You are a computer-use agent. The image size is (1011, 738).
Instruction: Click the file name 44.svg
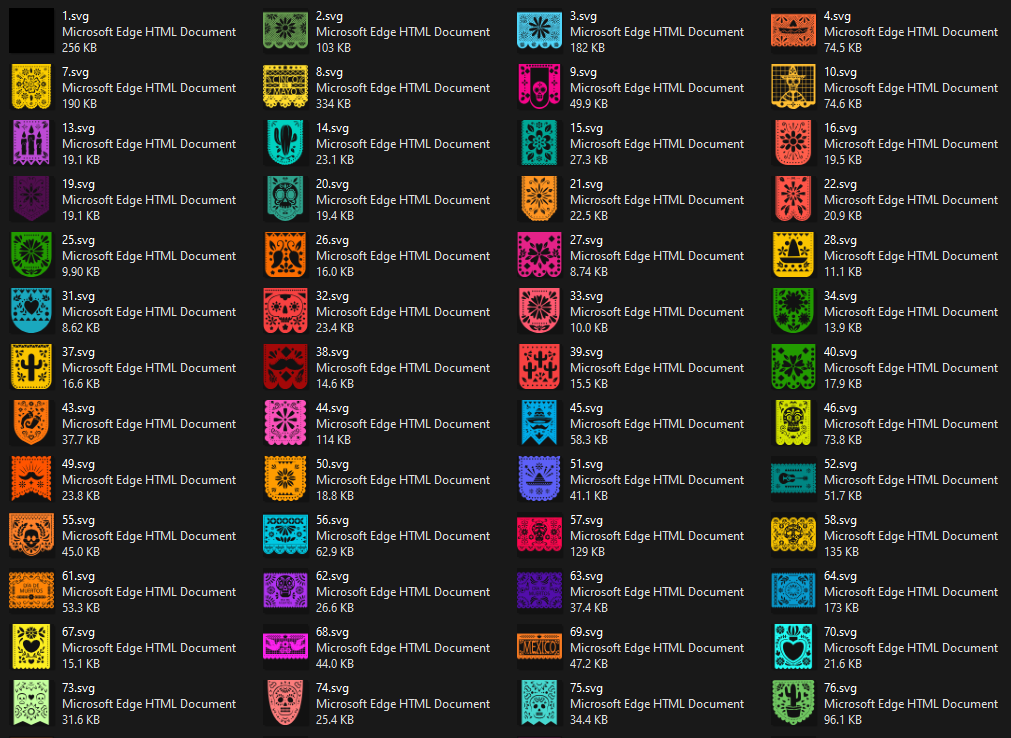(x=332, y=409)
